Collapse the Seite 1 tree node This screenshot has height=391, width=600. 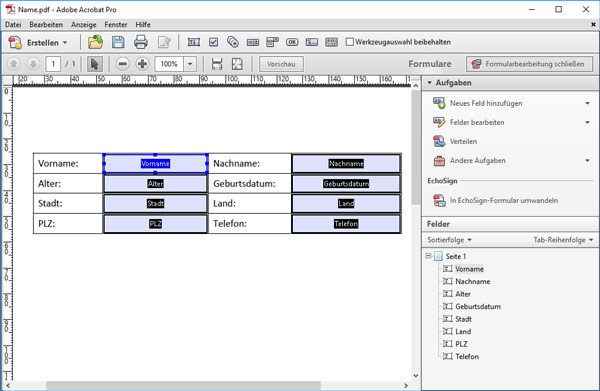point(429,256)
